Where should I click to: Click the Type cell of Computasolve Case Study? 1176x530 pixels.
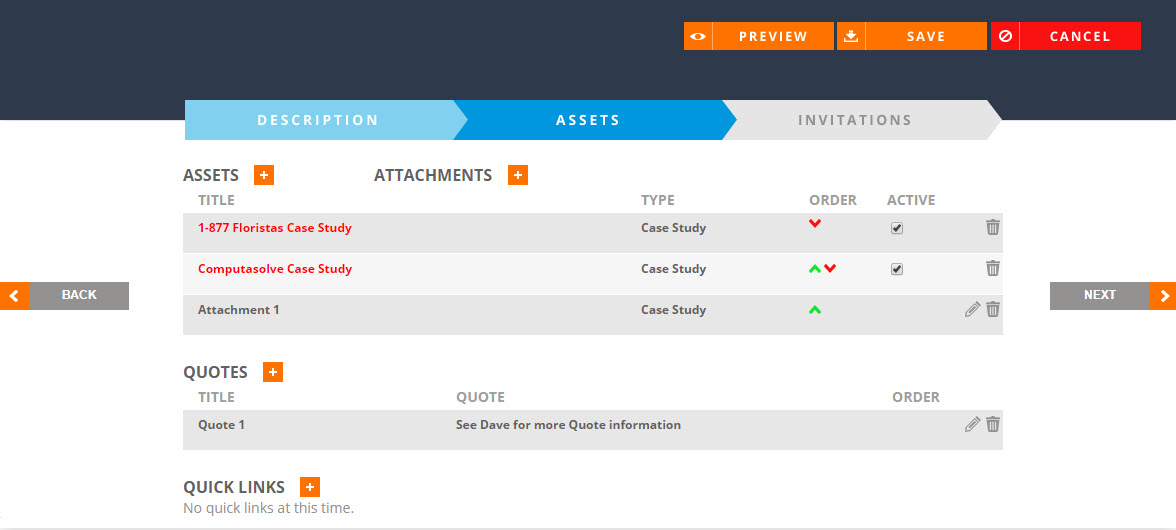(x=674, y=268)
